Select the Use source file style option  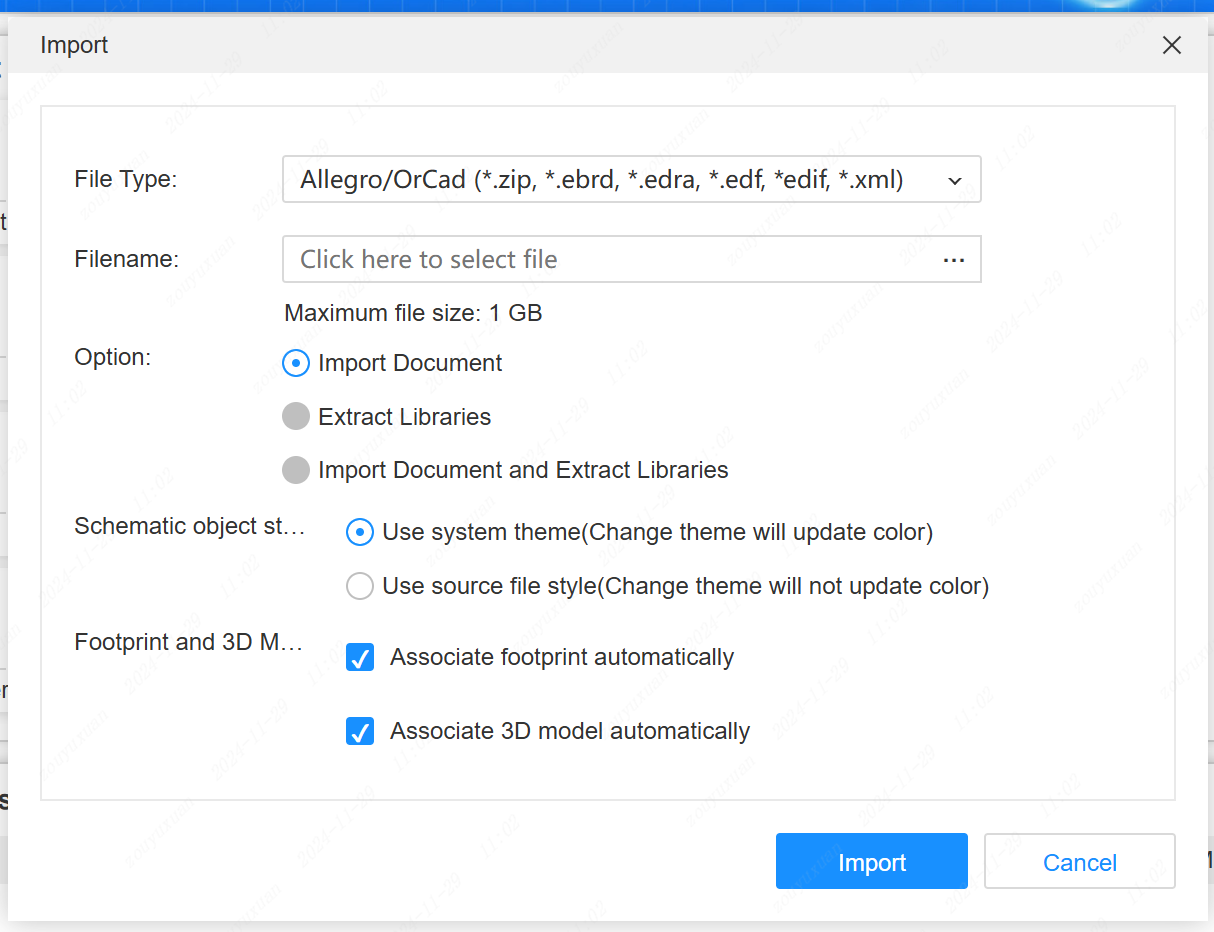pyautogui.click(x=360, y=586)
